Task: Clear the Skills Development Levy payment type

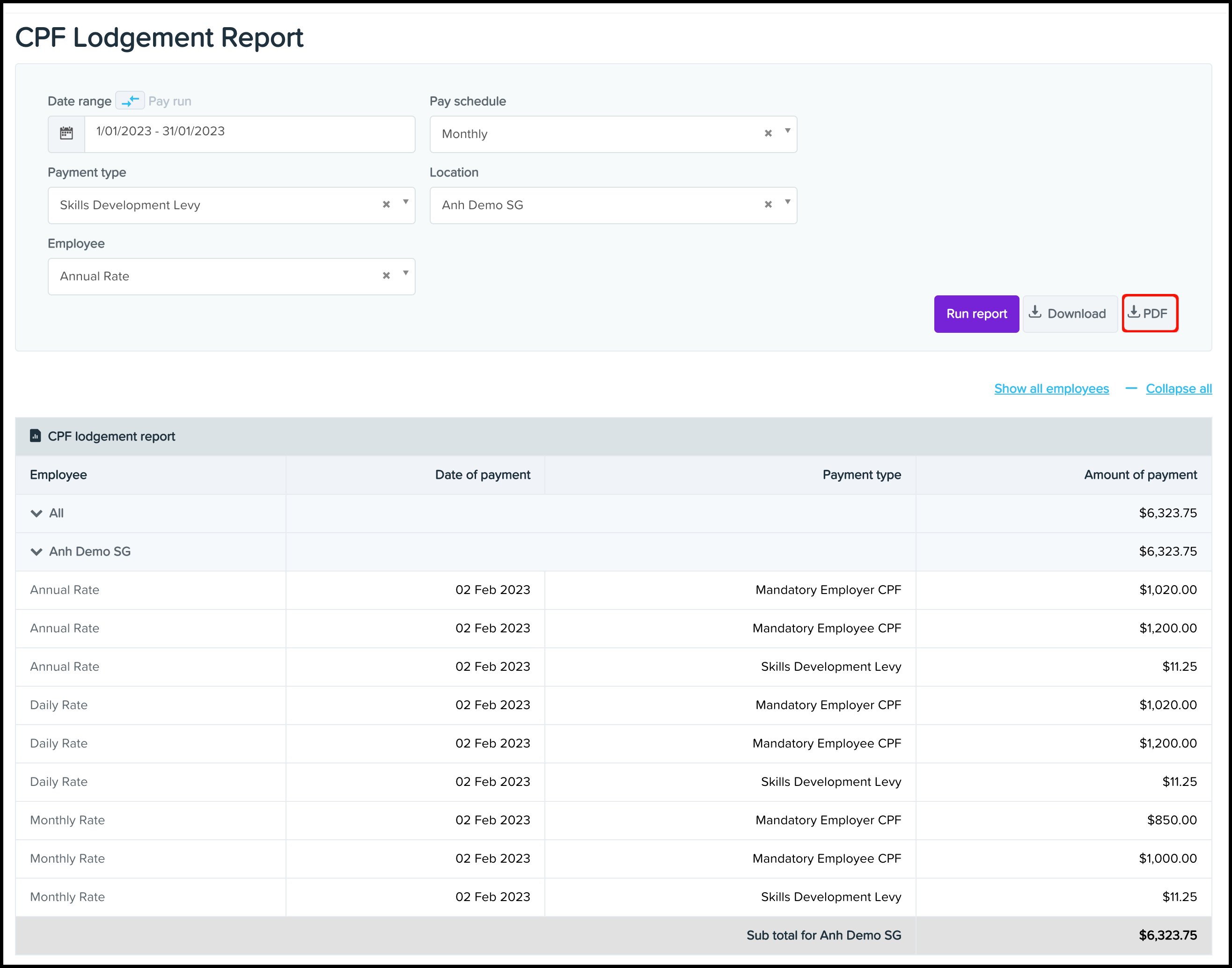Action: [x=386, y=205]
